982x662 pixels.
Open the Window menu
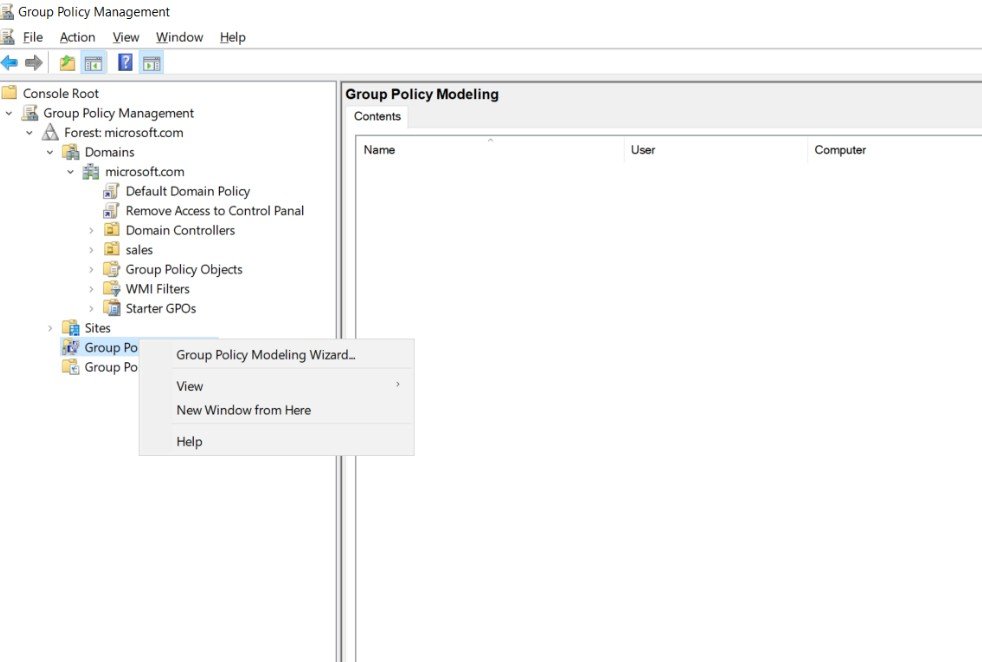click(180, 37)
